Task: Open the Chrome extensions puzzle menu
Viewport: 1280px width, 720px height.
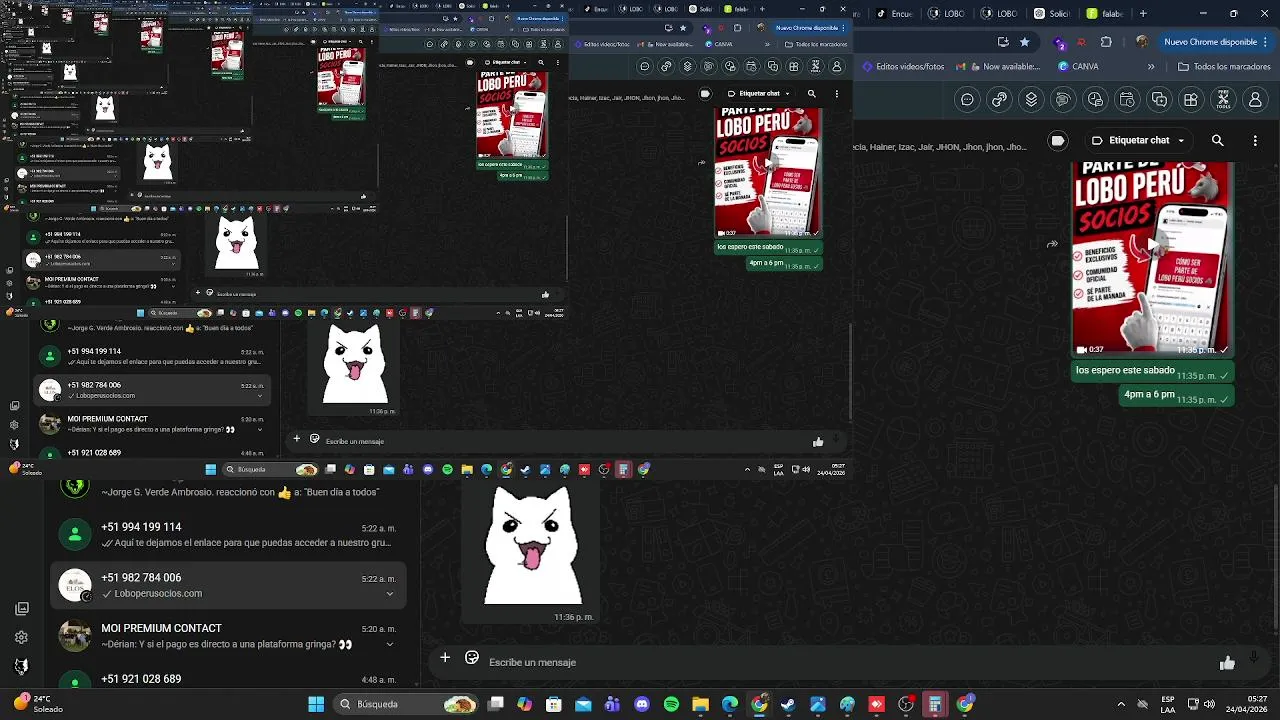Action: (x=1106, y=42)
